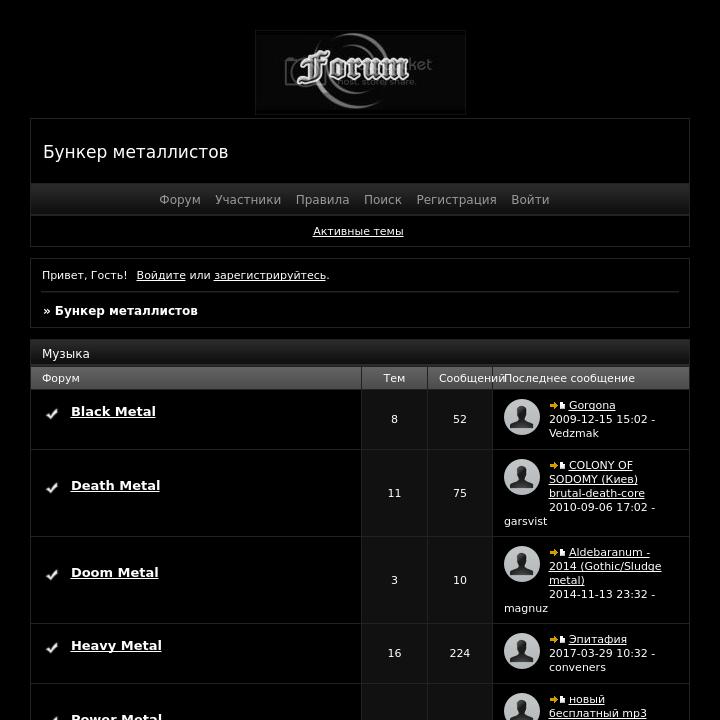Open the Black Metal forum
The width and height of the screenshot is (720, 720).
click(113, 411)
